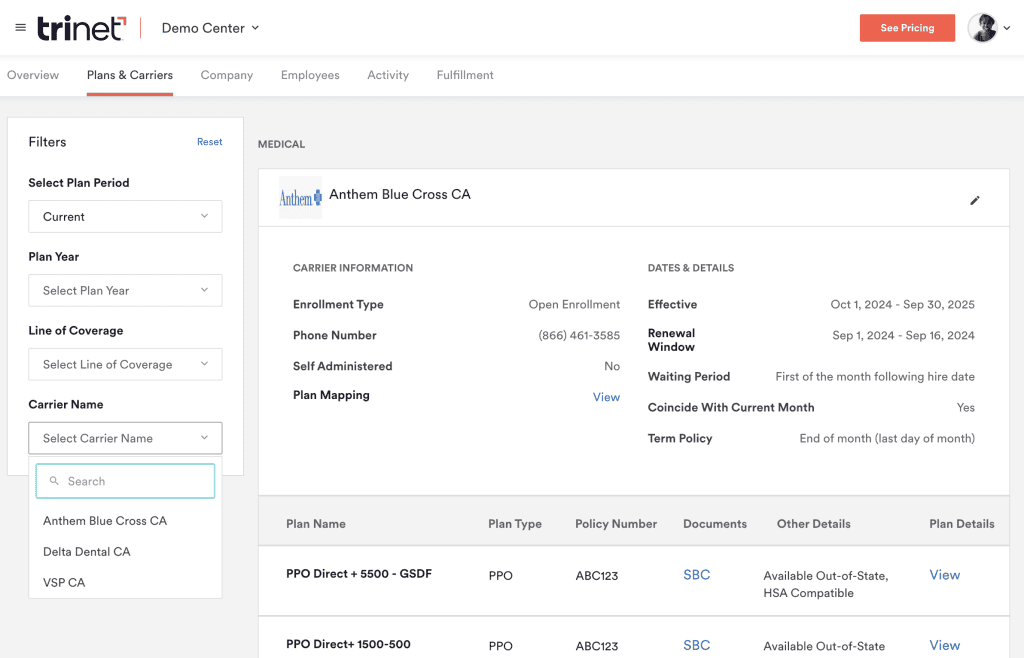
Task: Click the waiting period value text
Action: [875, 377]
